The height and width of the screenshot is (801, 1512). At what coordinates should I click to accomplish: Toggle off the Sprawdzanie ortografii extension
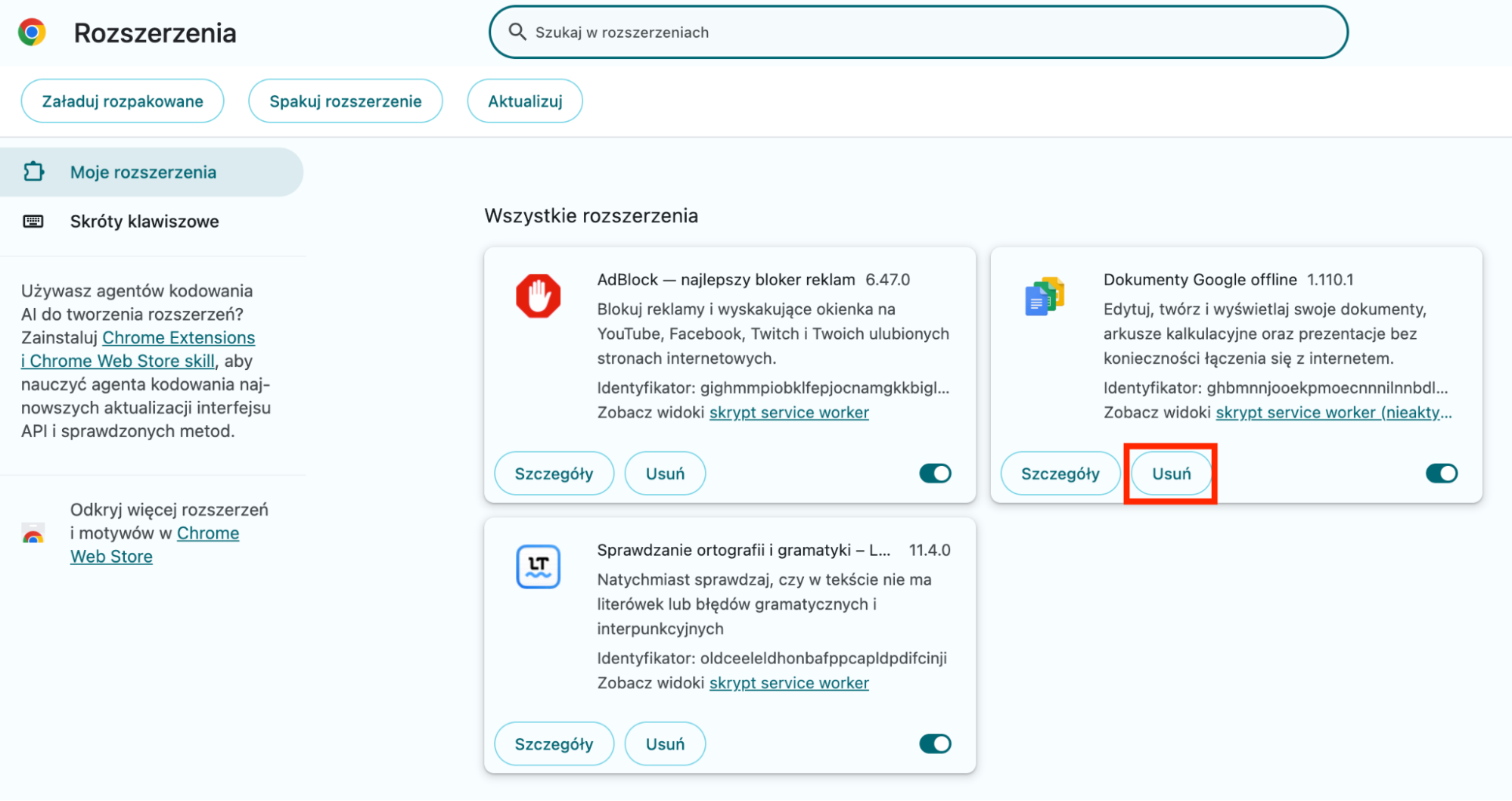pyautogui.click(x=935, y=744)
